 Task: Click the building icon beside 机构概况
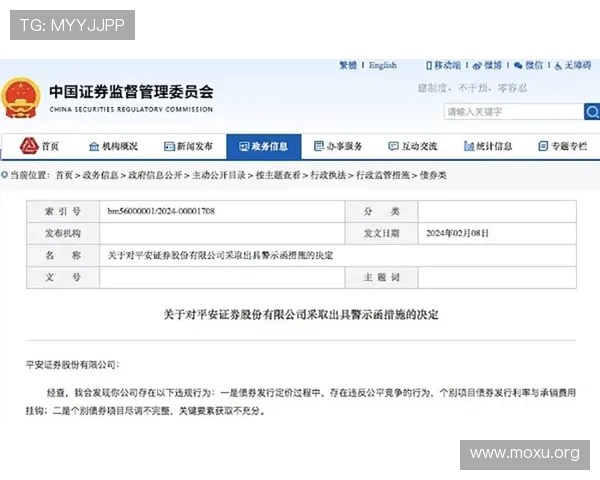pos(94,146)
